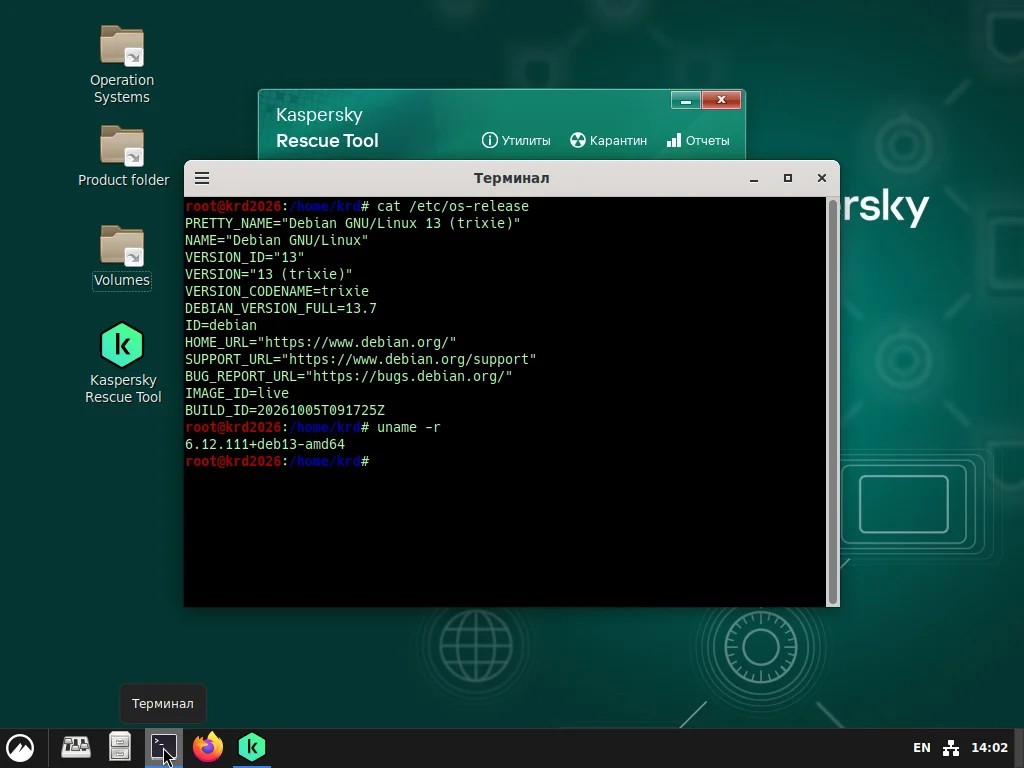The height and width of the screenshot is (768, 1024).
Task: Launch Firefox from the taskbar
Action: (208, 746)
